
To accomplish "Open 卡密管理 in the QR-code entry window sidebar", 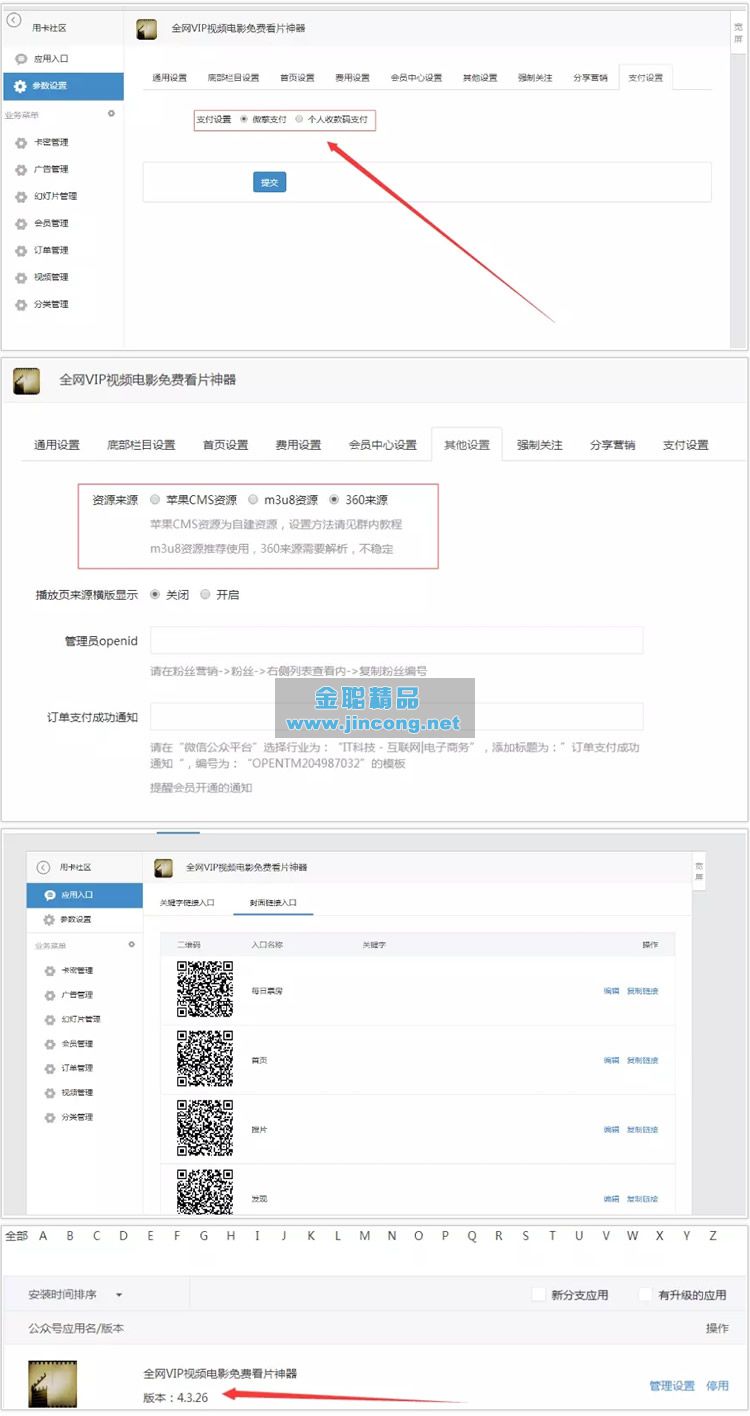I will coord(76,971).
